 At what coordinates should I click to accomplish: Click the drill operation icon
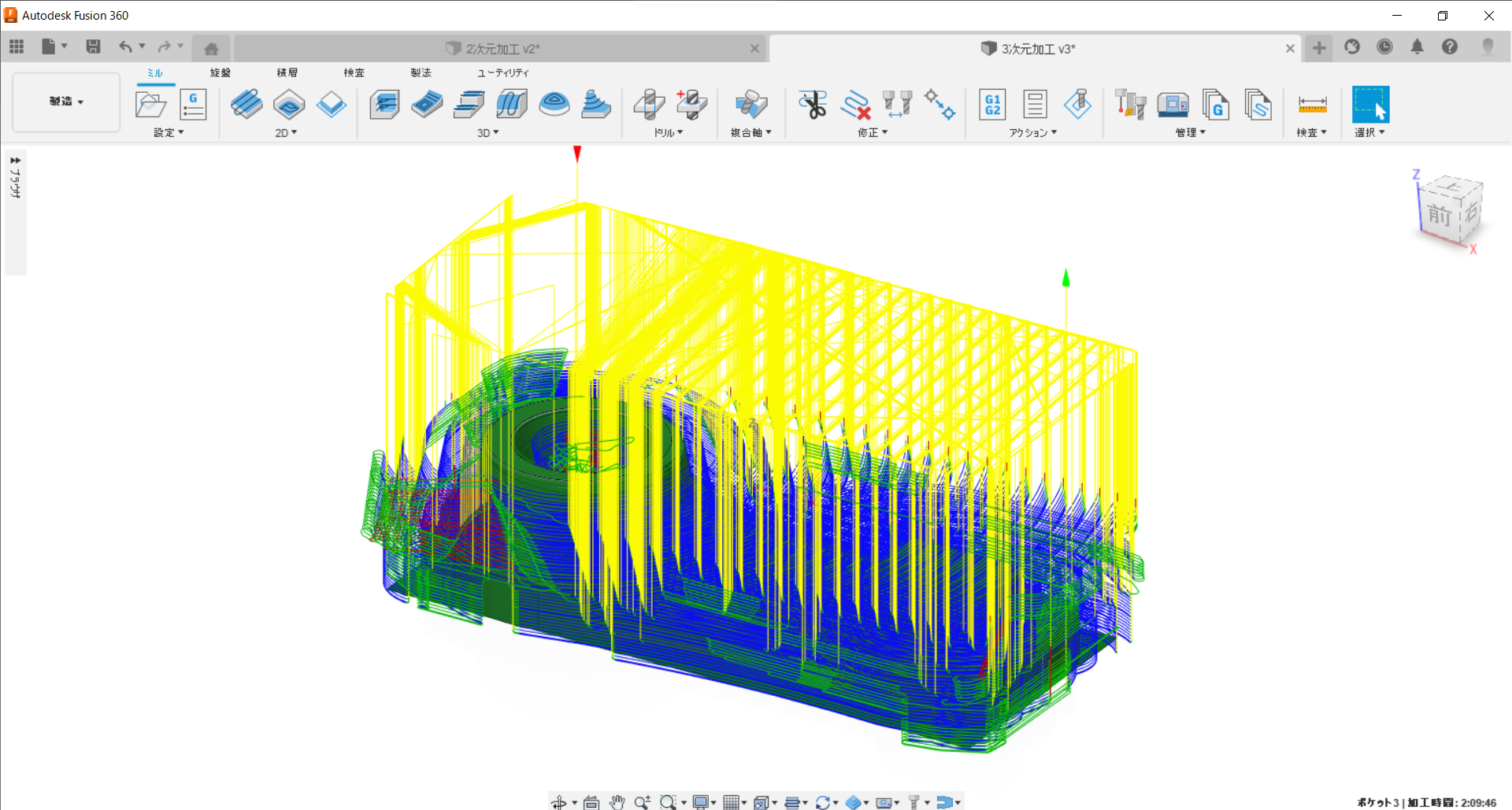pos(649,105)
